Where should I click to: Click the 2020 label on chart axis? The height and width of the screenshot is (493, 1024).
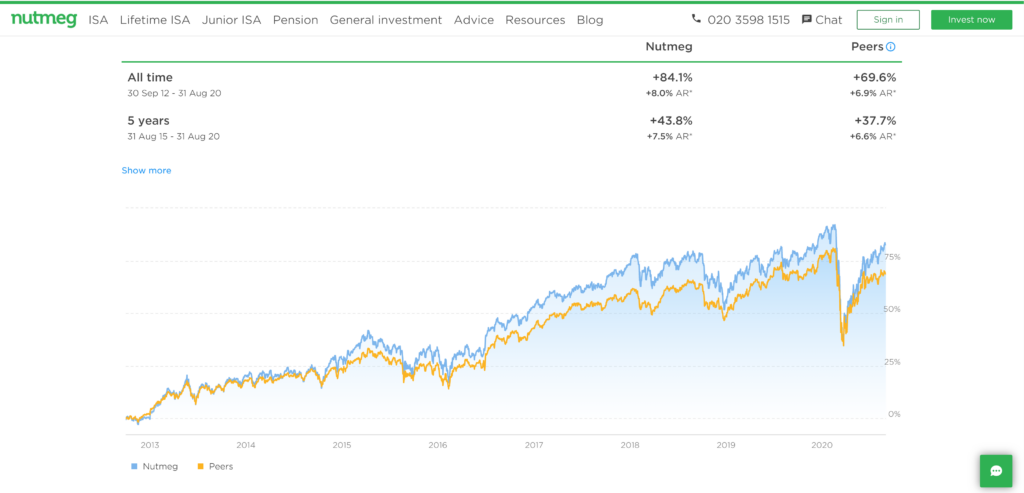(x=822, y=445)
